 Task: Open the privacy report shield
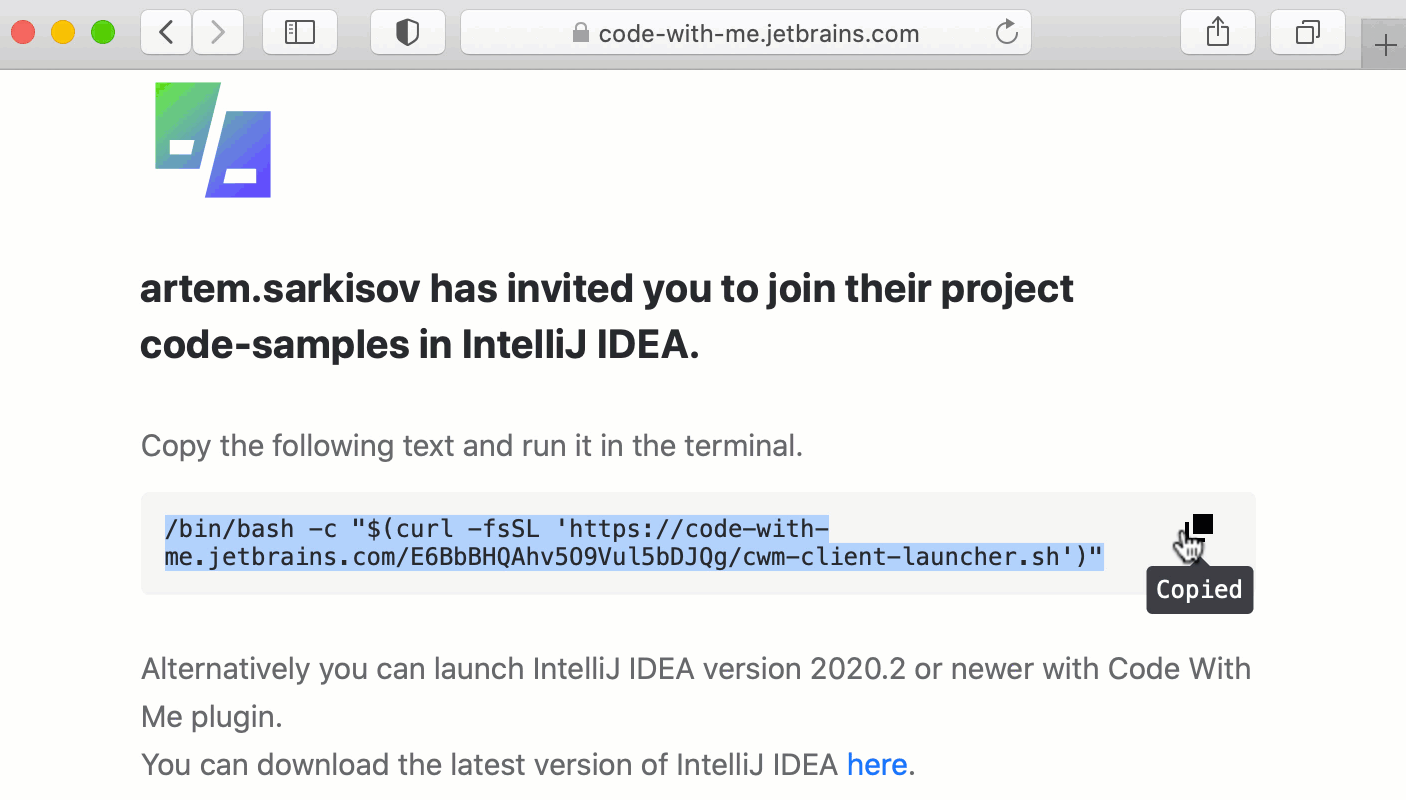(407, 33)
